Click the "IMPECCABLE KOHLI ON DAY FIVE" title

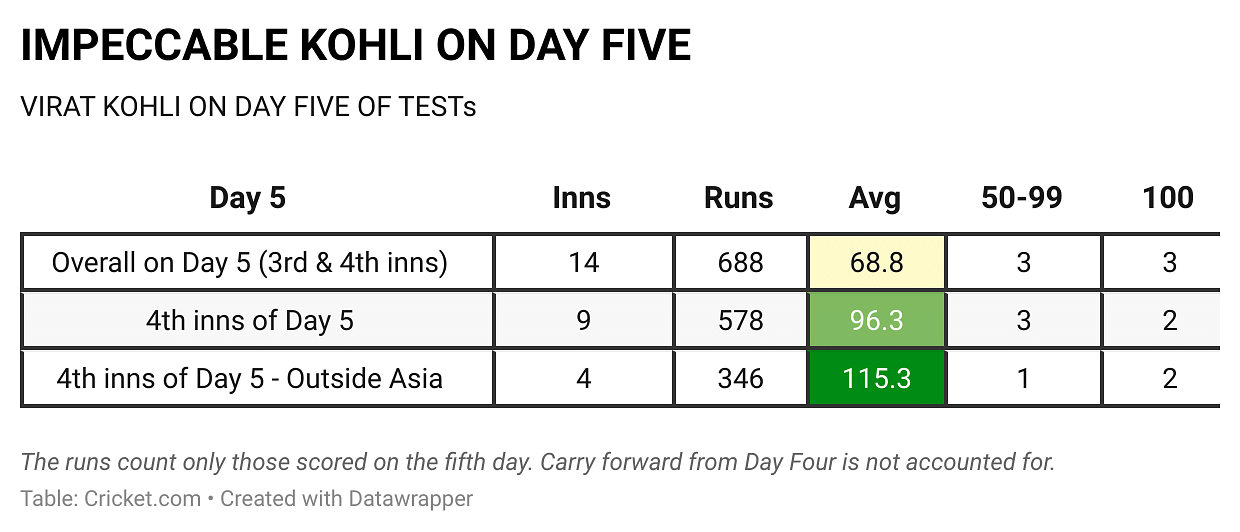coord(355,47)
